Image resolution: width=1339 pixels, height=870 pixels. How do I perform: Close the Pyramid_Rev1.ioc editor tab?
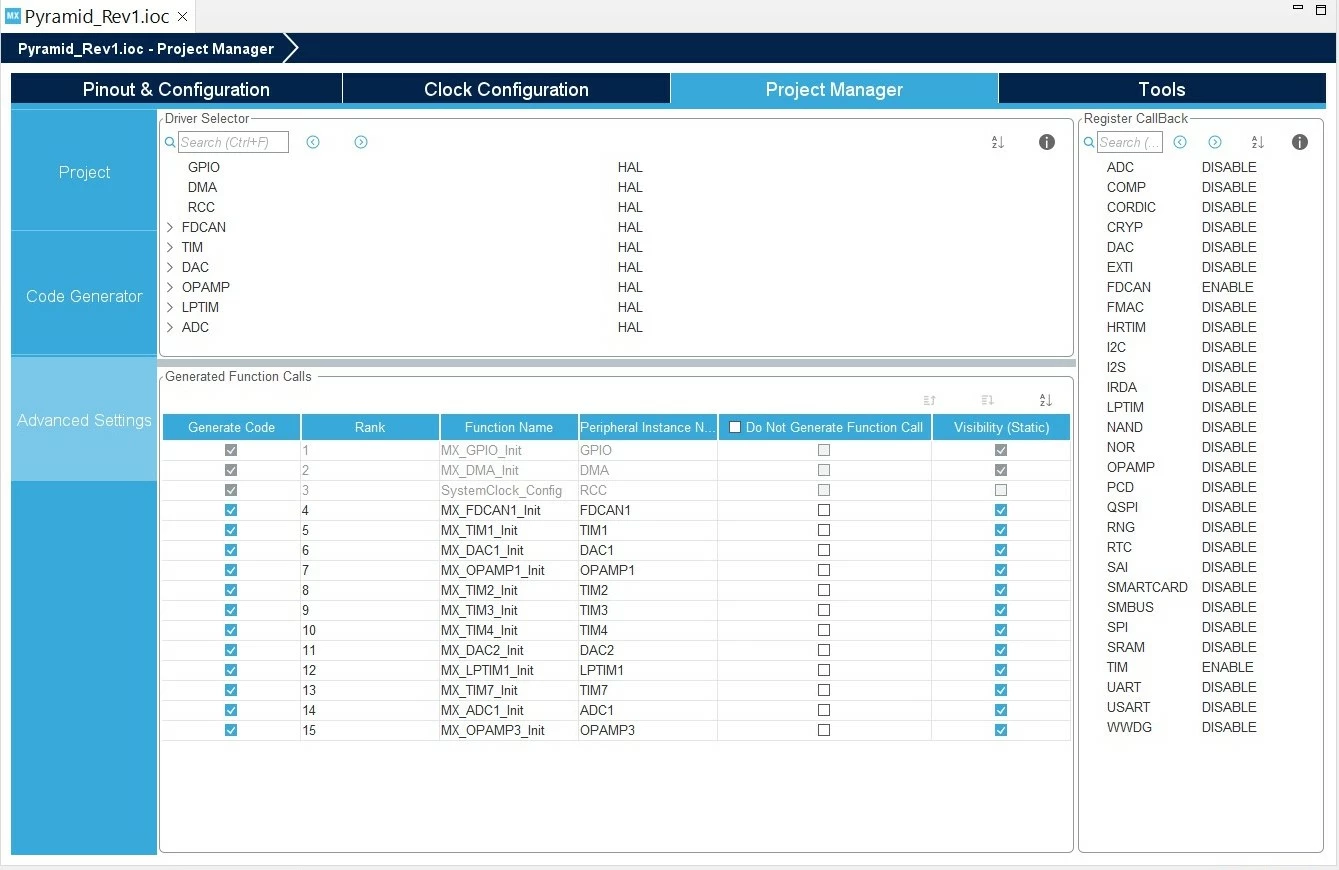tap(182, 17)
